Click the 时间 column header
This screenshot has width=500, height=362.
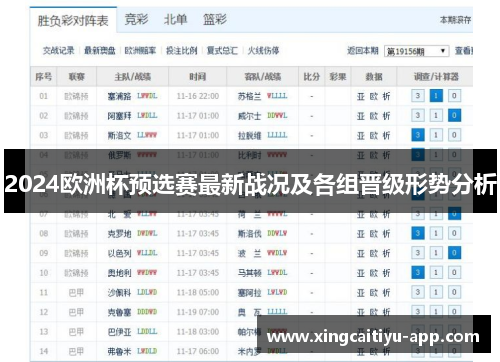(x=198, y=77)
